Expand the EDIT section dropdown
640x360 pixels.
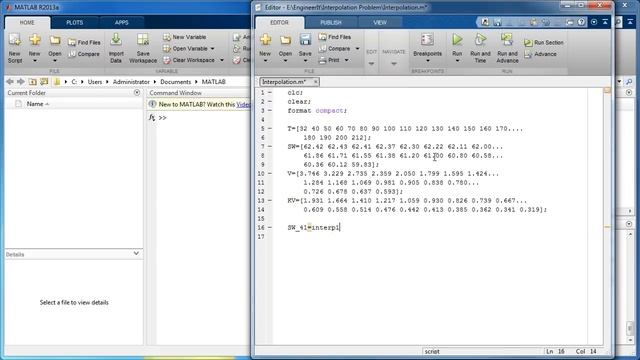tap(371, 64)
